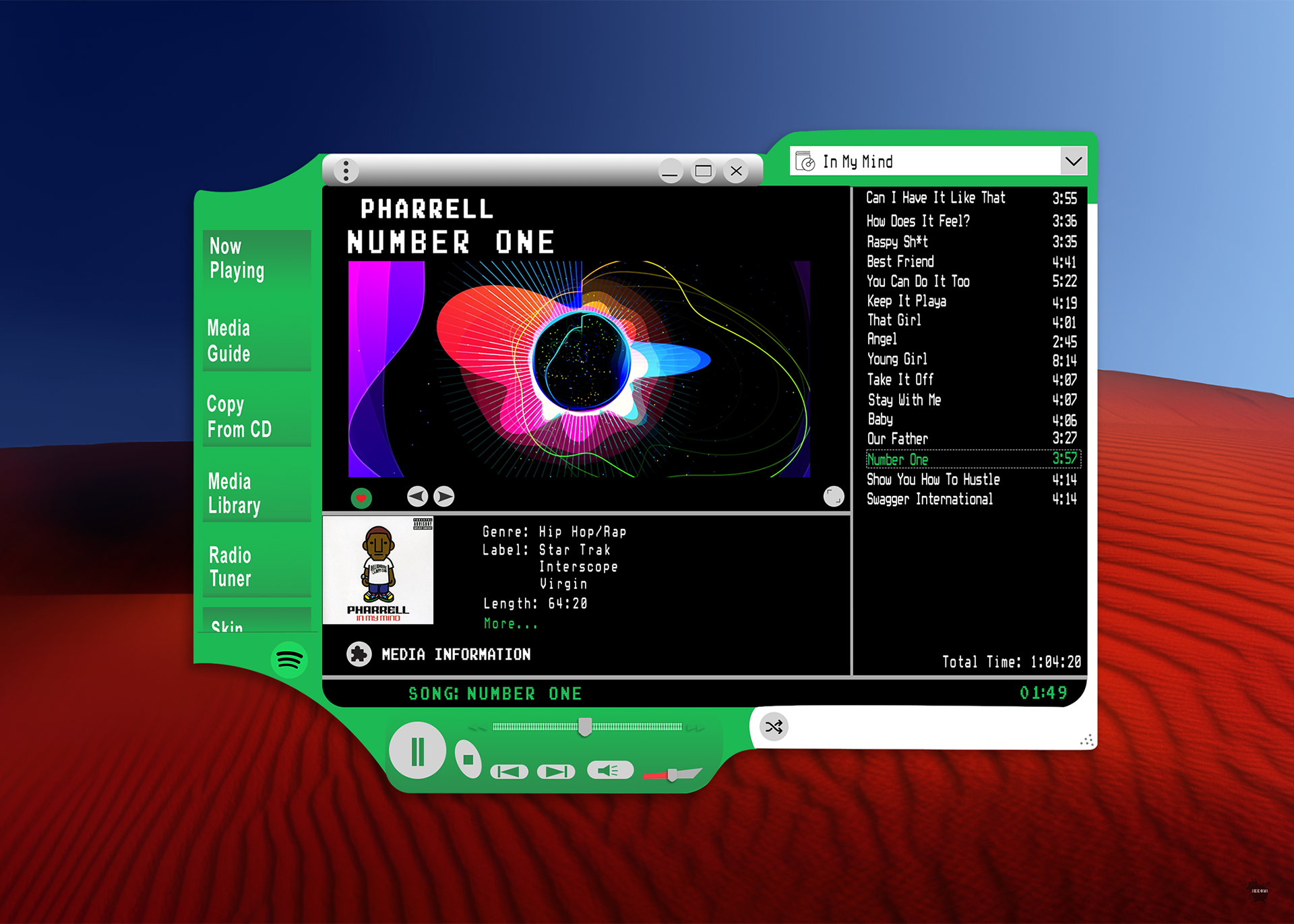Select track 'That Girl'
This screenshot has width=1294, height=924.
(971, 321)
